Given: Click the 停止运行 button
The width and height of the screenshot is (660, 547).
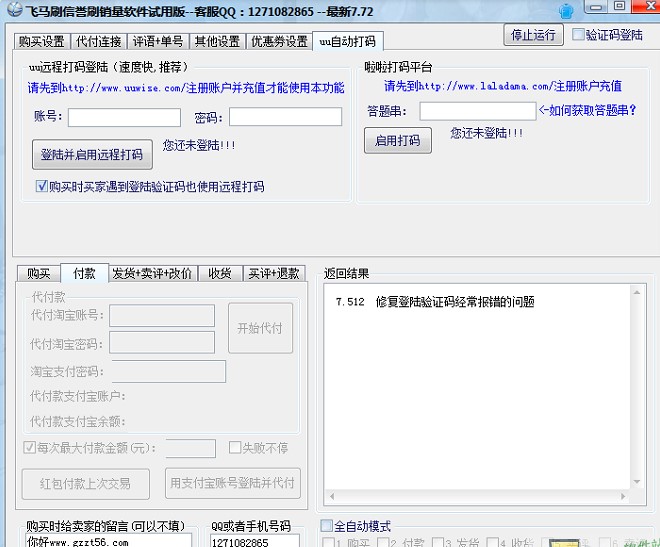Looking at the screenshot, I should [533, 35].
